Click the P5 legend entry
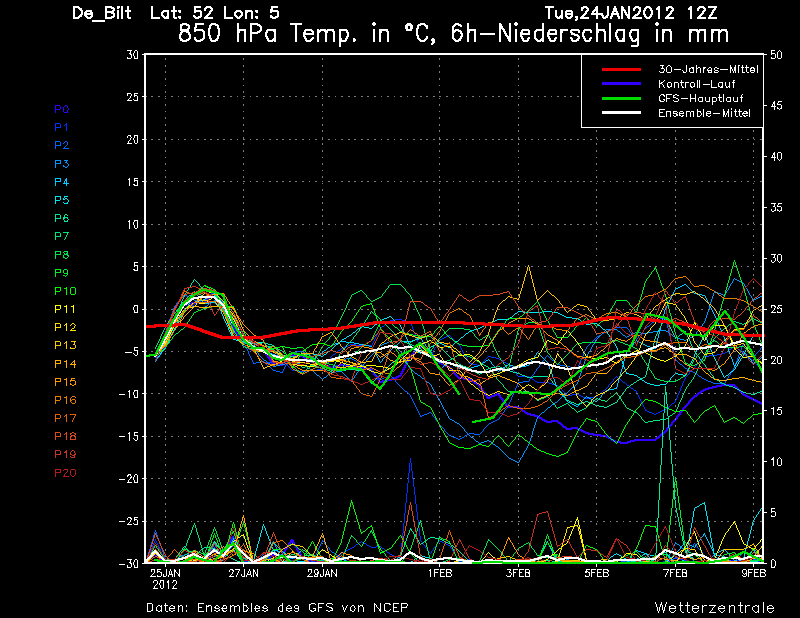 (x=62, y=200)
